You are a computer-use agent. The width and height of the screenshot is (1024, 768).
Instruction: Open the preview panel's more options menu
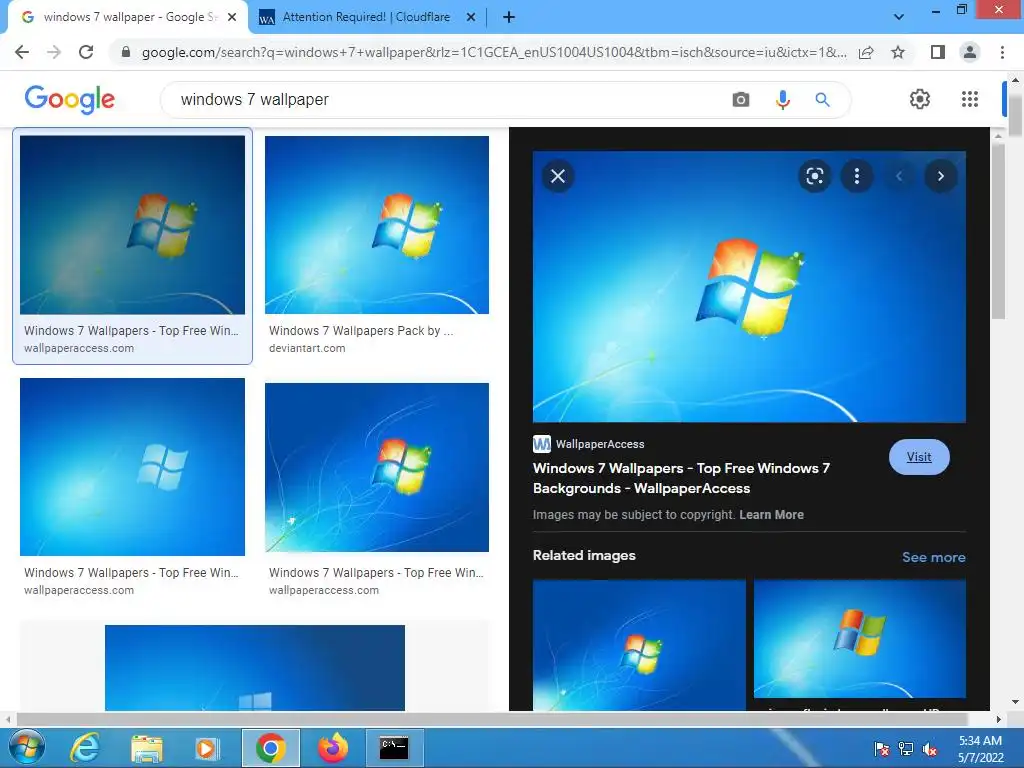pos(857,176)
